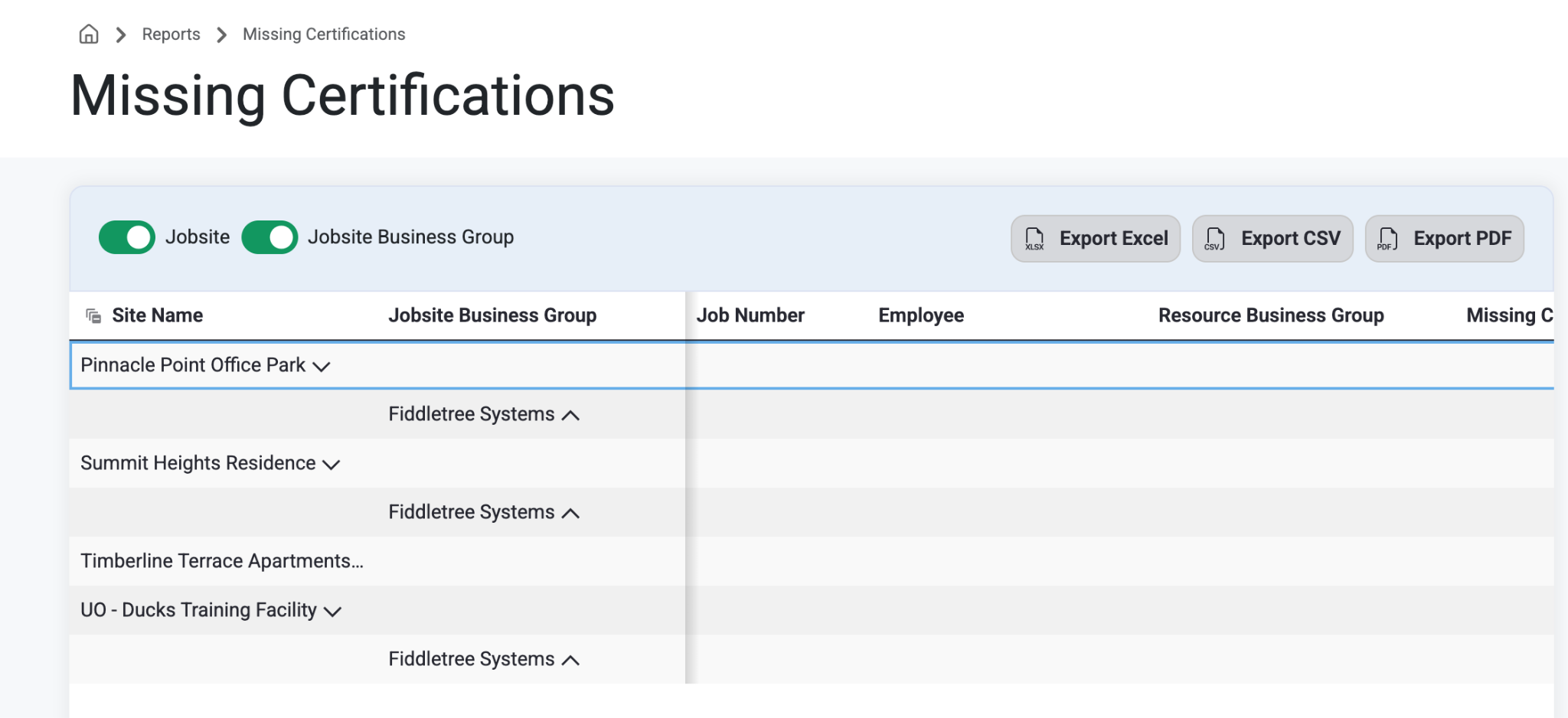Sort by Resource Business Group column header
The height and width of the screenshot is (718, 1568).
(x=1271, y=315)
